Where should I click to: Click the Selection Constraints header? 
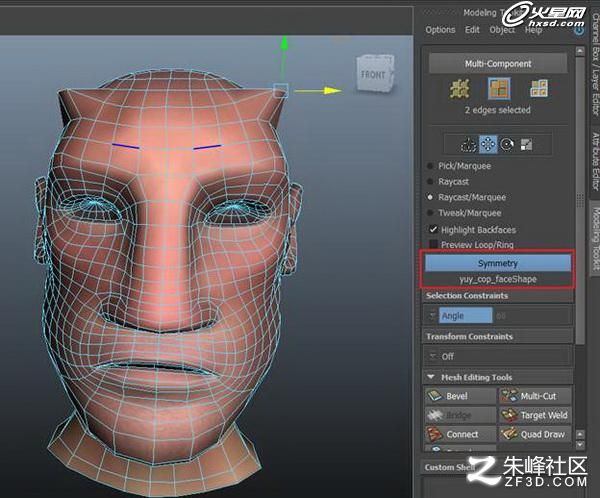coord(497,296)
